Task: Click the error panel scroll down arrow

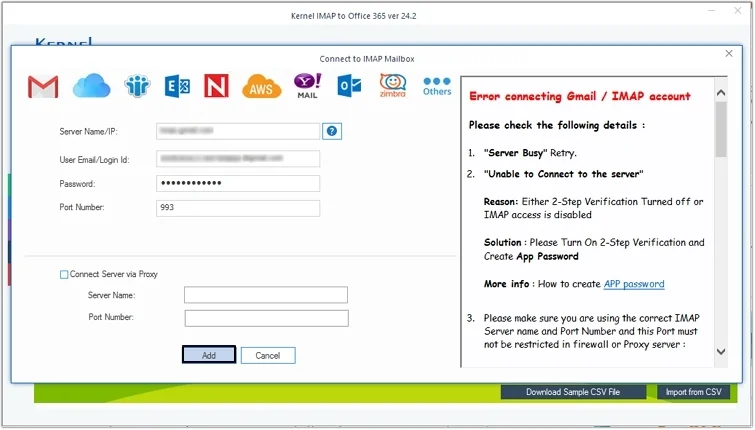Action: [x=721, y=352]
